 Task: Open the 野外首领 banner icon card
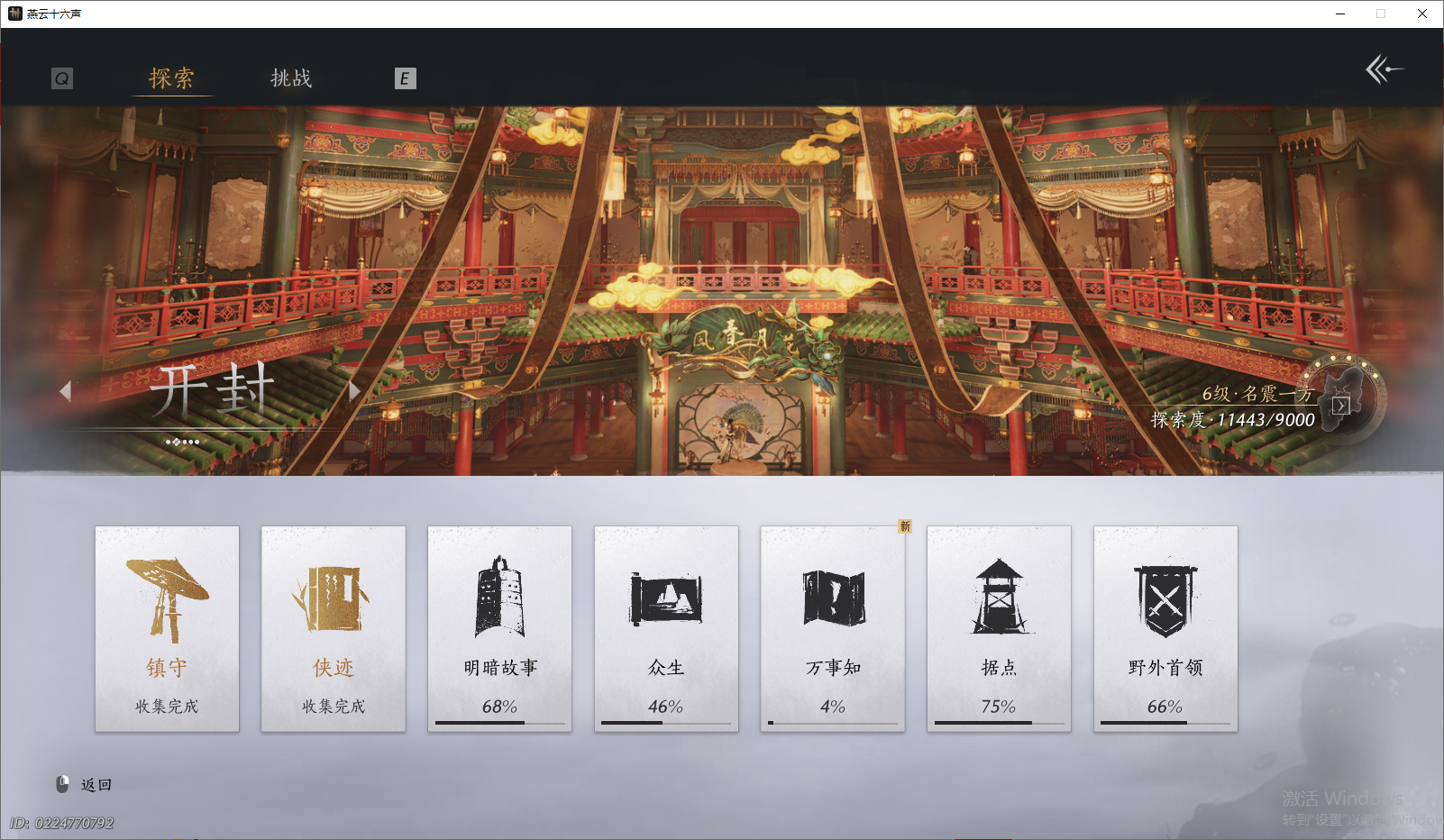[x=1165, y=628]
